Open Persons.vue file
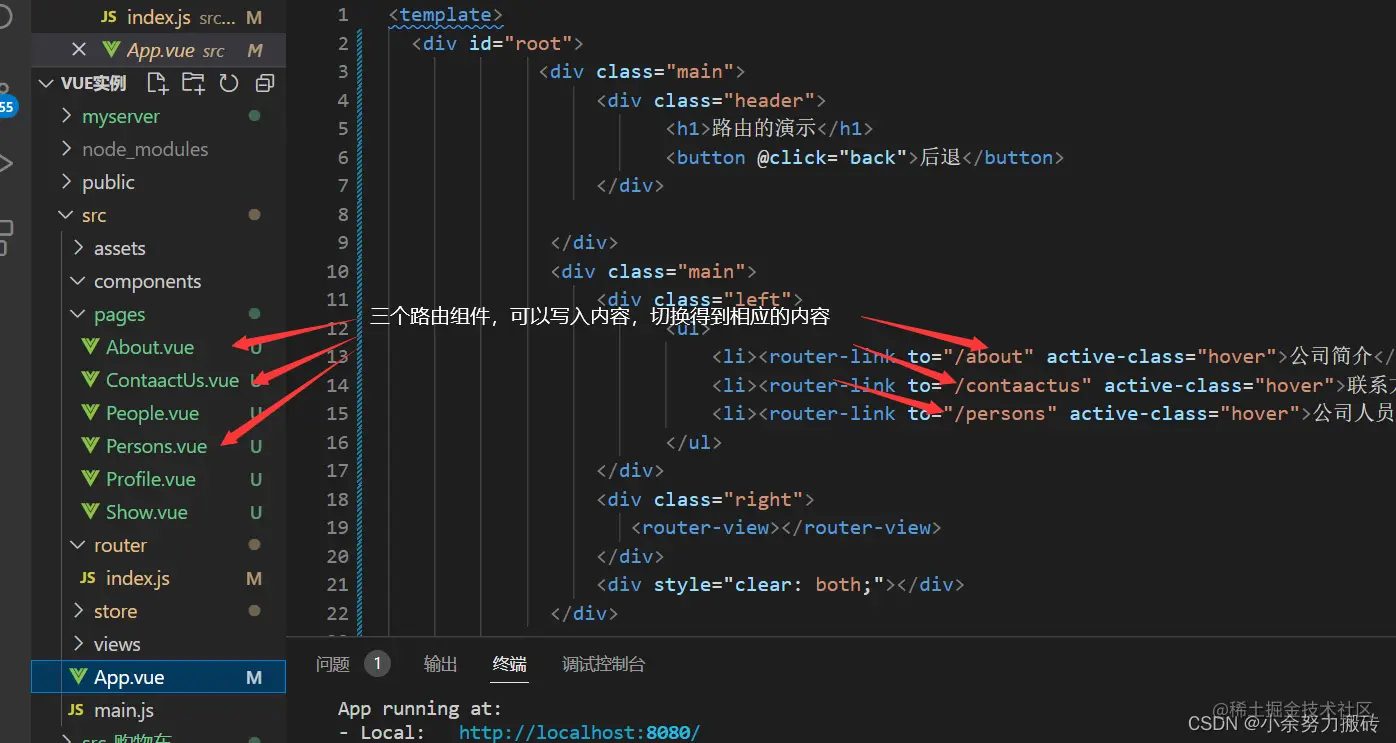 [x=156, y=446]
